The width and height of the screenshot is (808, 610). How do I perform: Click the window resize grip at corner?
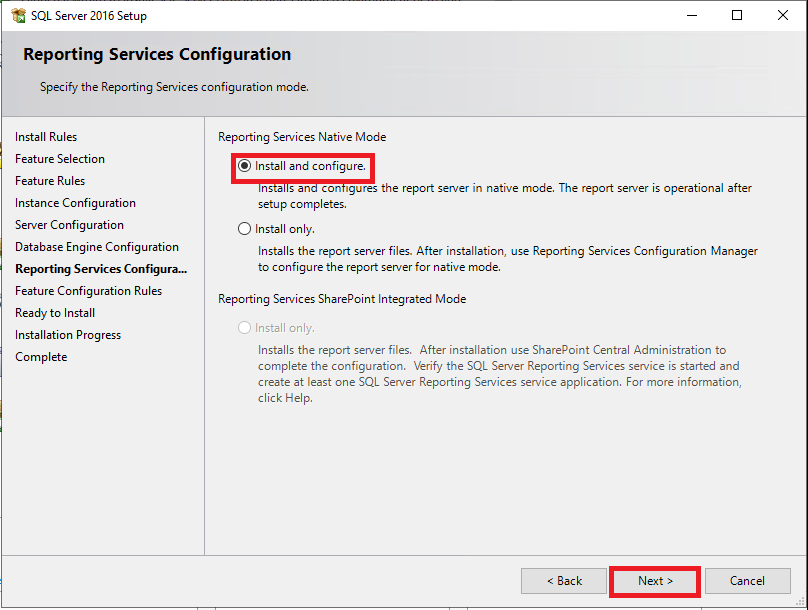[800, 602]
